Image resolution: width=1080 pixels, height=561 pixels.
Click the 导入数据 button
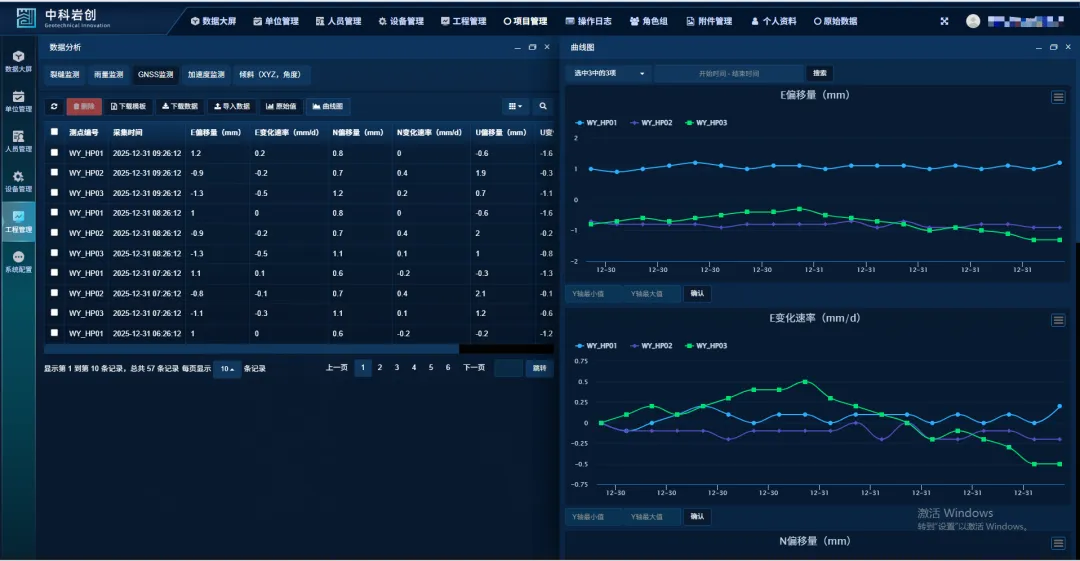[231, 106]
